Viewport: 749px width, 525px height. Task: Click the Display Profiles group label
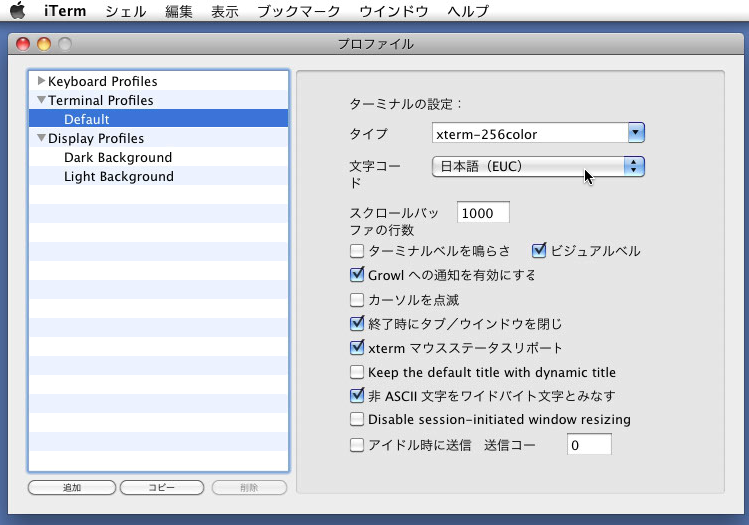(96, 139)
